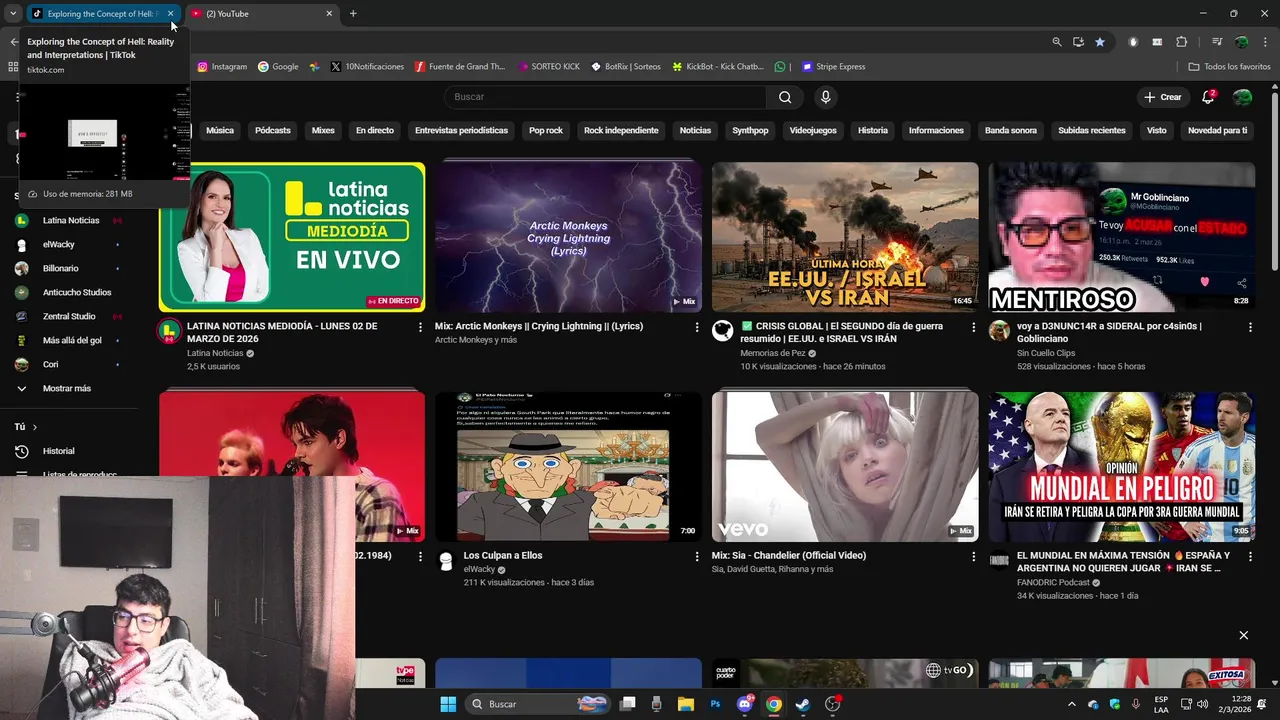Open options menu for Los Culpan a Ellos
The height and width of the screenshot is (720, 1280).
tap(697, 556)
